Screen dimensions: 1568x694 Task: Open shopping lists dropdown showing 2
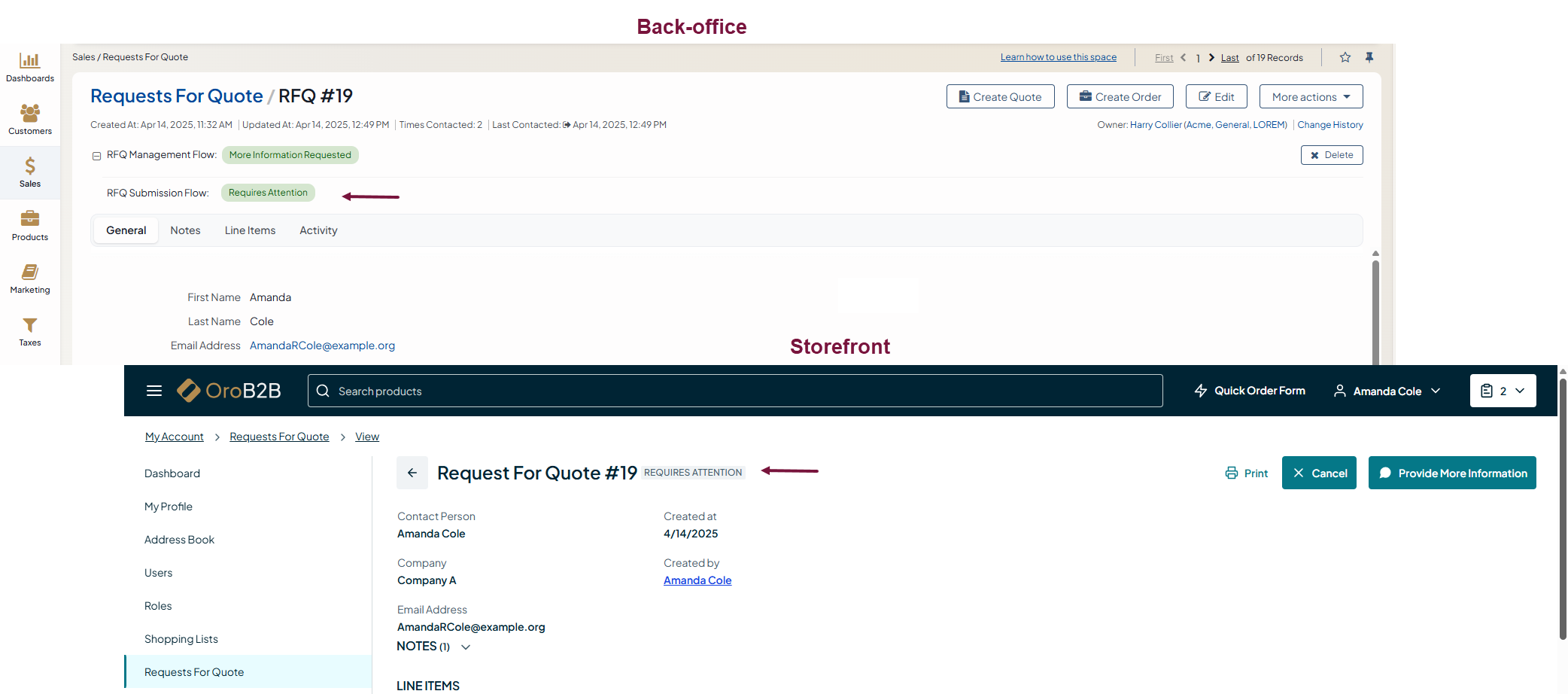[1503, 391]
